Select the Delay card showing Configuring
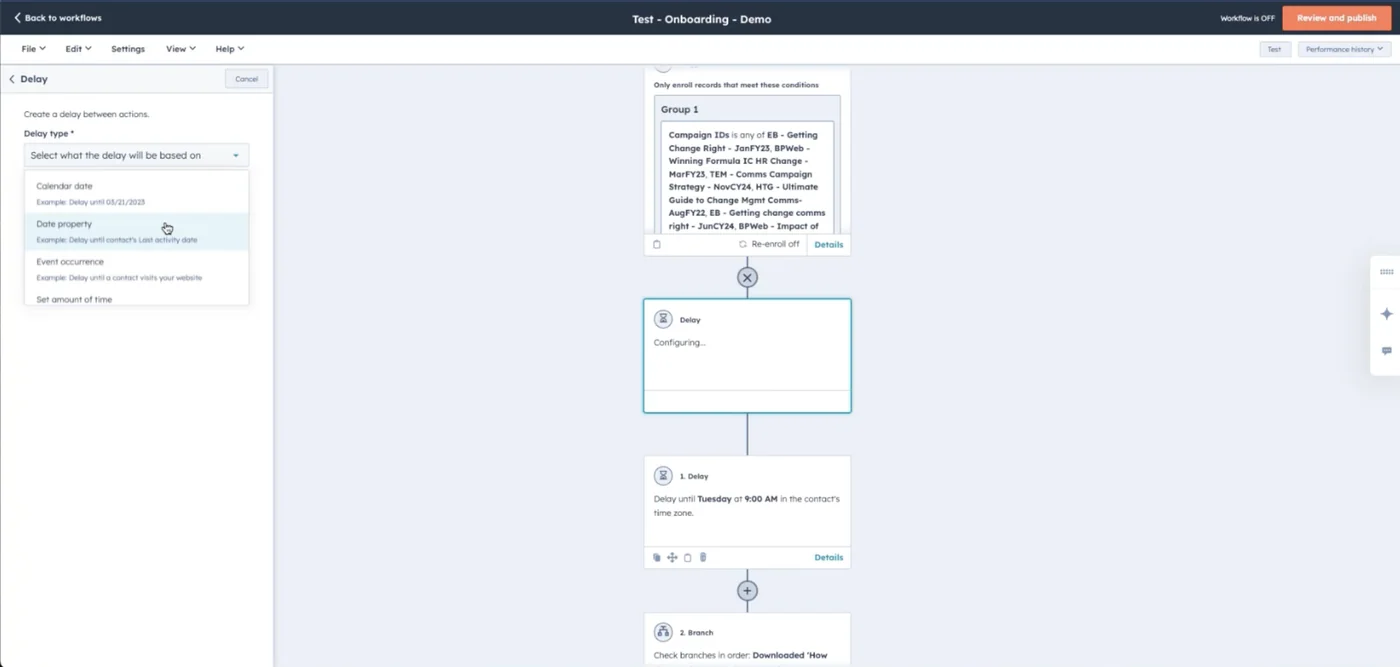Screen dimensions: 1400x667 click(747, 355)
